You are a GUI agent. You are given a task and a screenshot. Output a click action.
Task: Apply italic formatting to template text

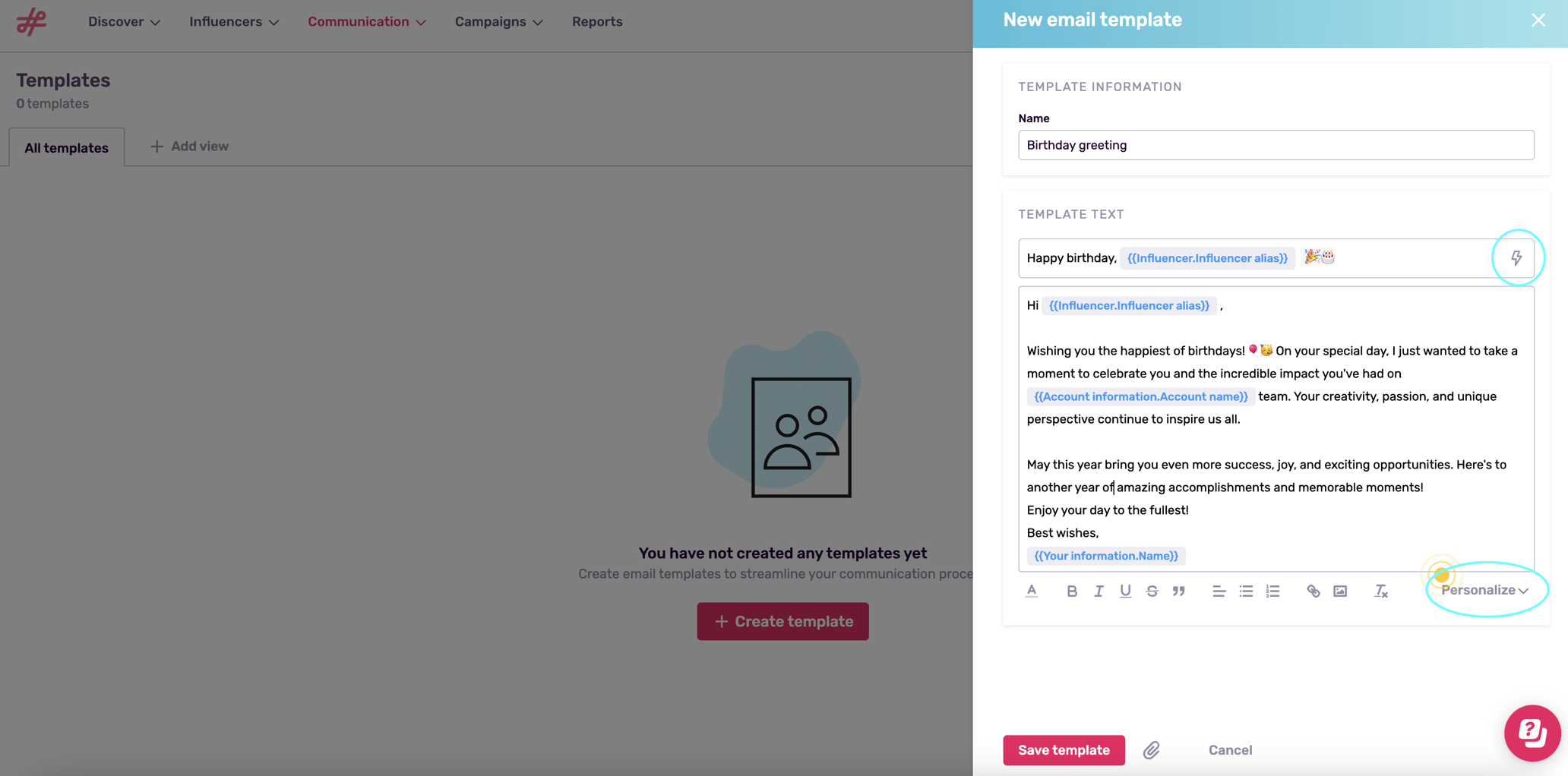(1099, 591)
